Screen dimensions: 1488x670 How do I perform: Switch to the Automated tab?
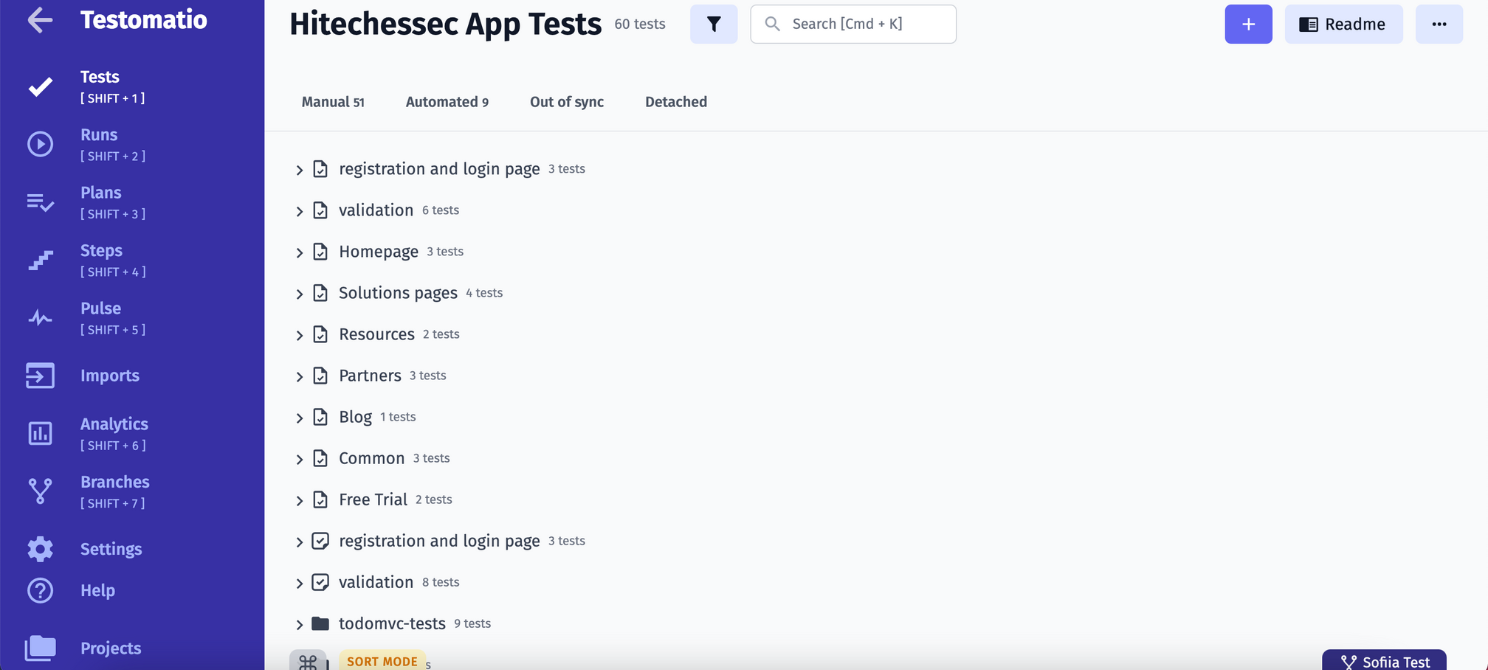pos(447,101)
